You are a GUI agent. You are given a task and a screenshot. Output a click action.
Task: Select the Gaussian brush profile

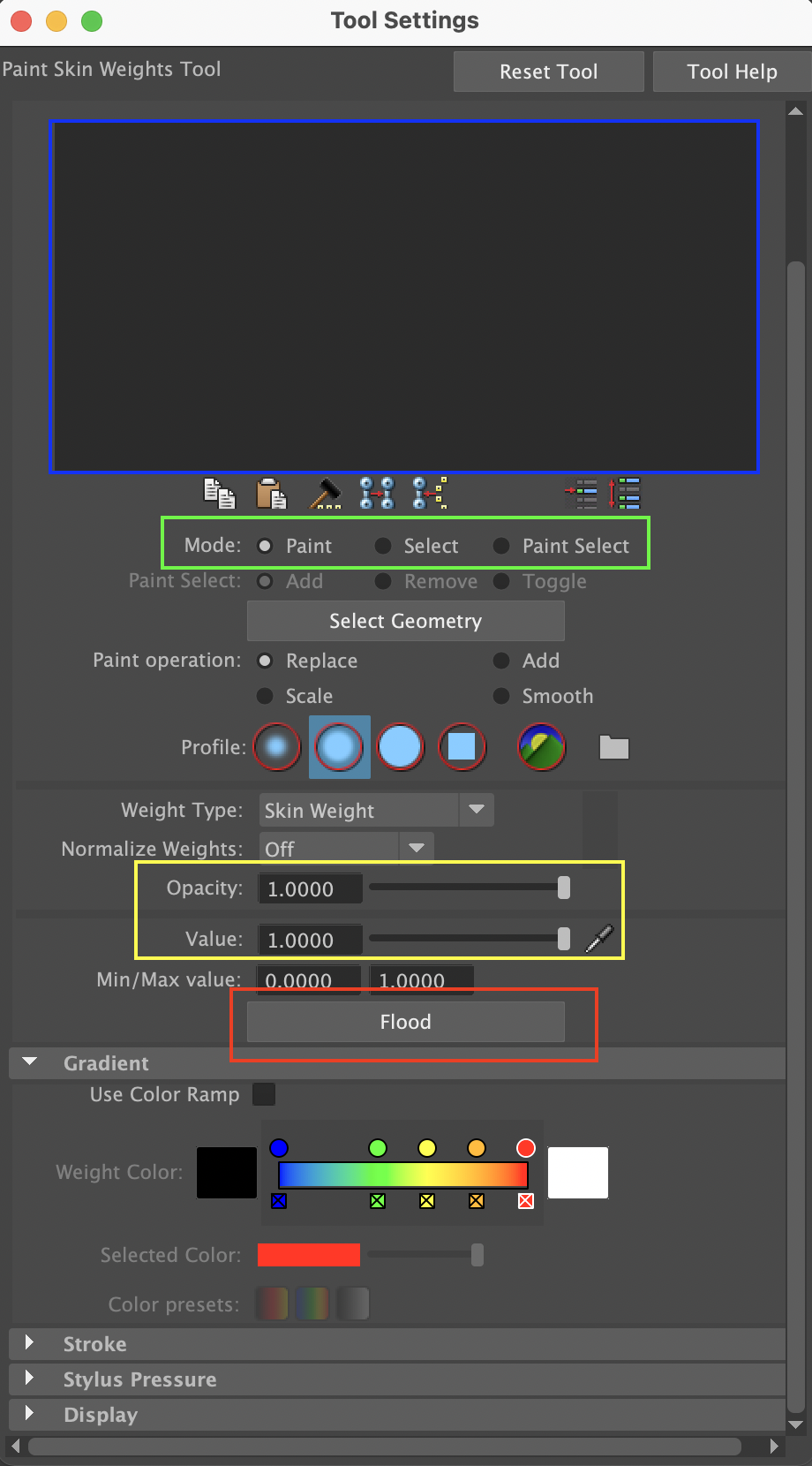[x=277, y=747]
